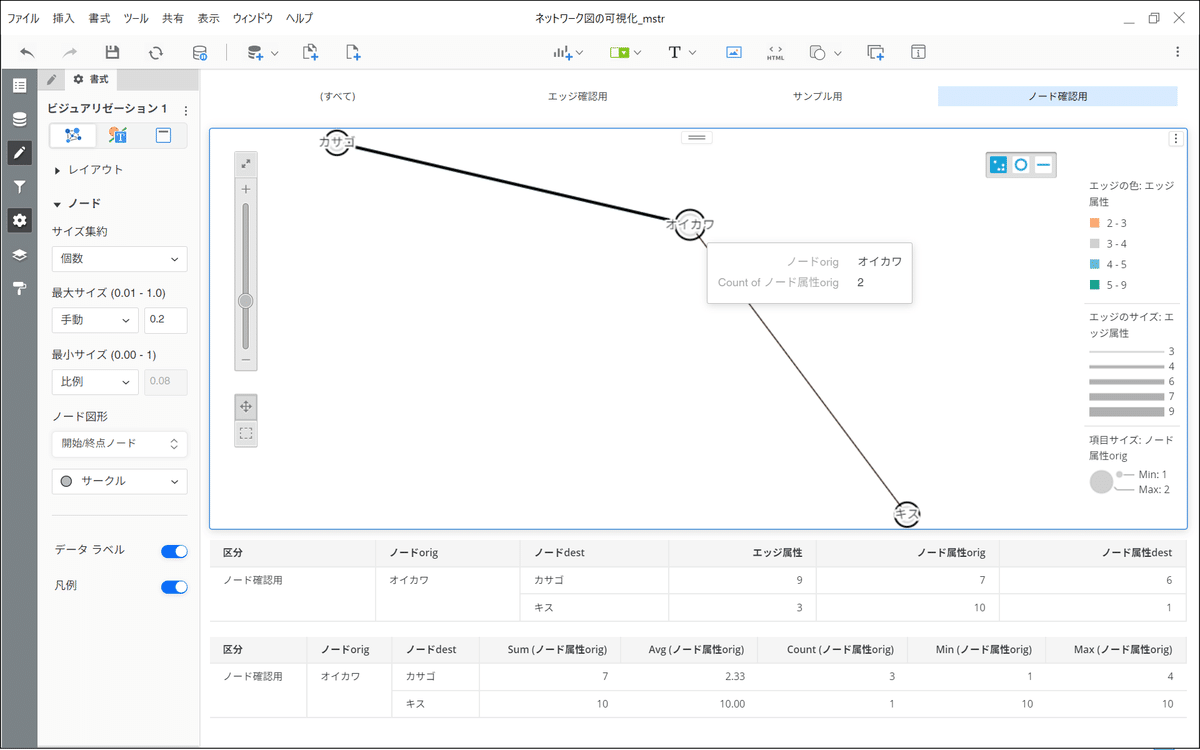1200x750 pixels.
Task: Open the gear format sidebar panel
Action: [19, 220]
